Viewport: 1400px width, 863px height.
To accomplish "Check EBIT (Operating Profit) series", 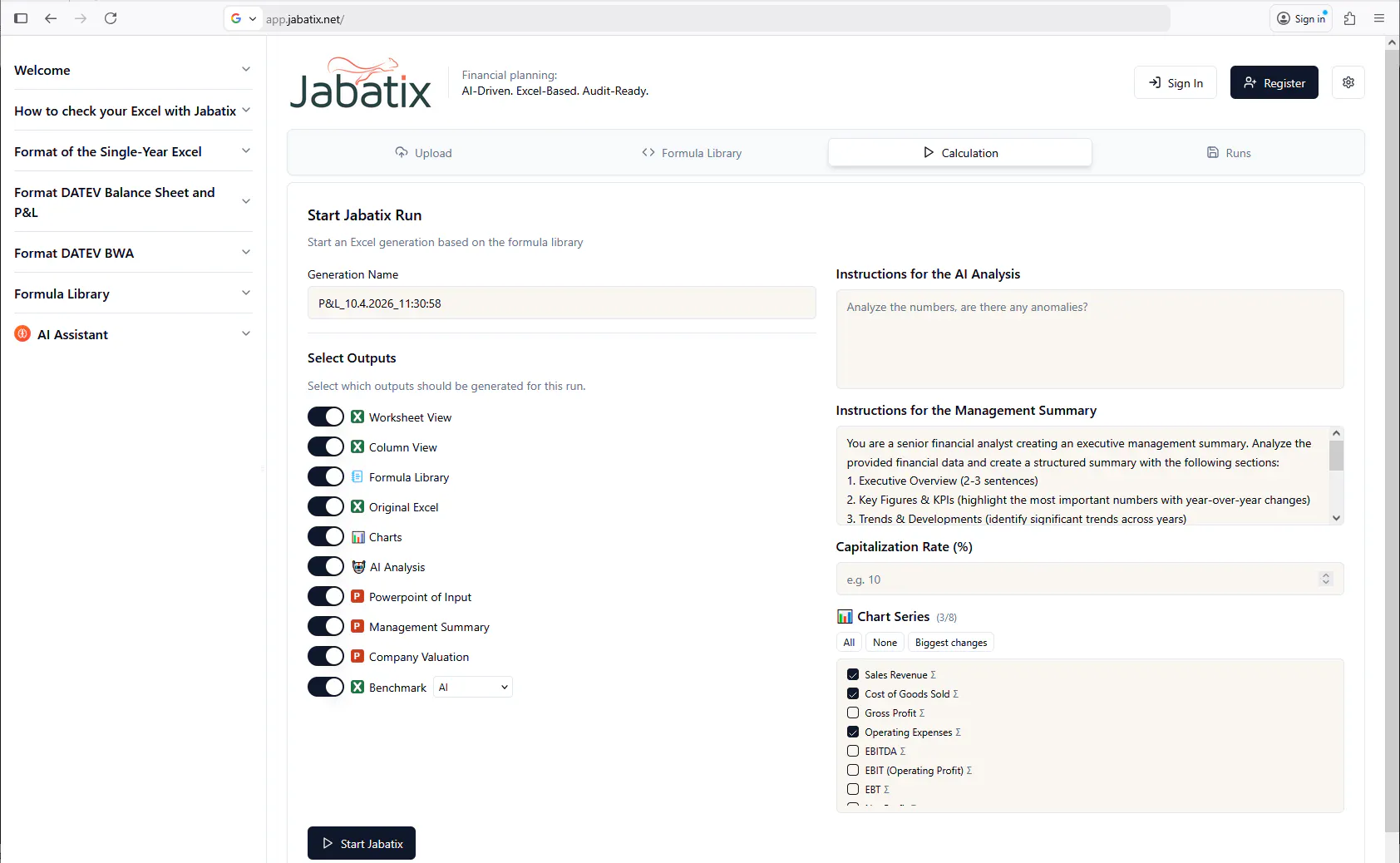I will (853, 770).
